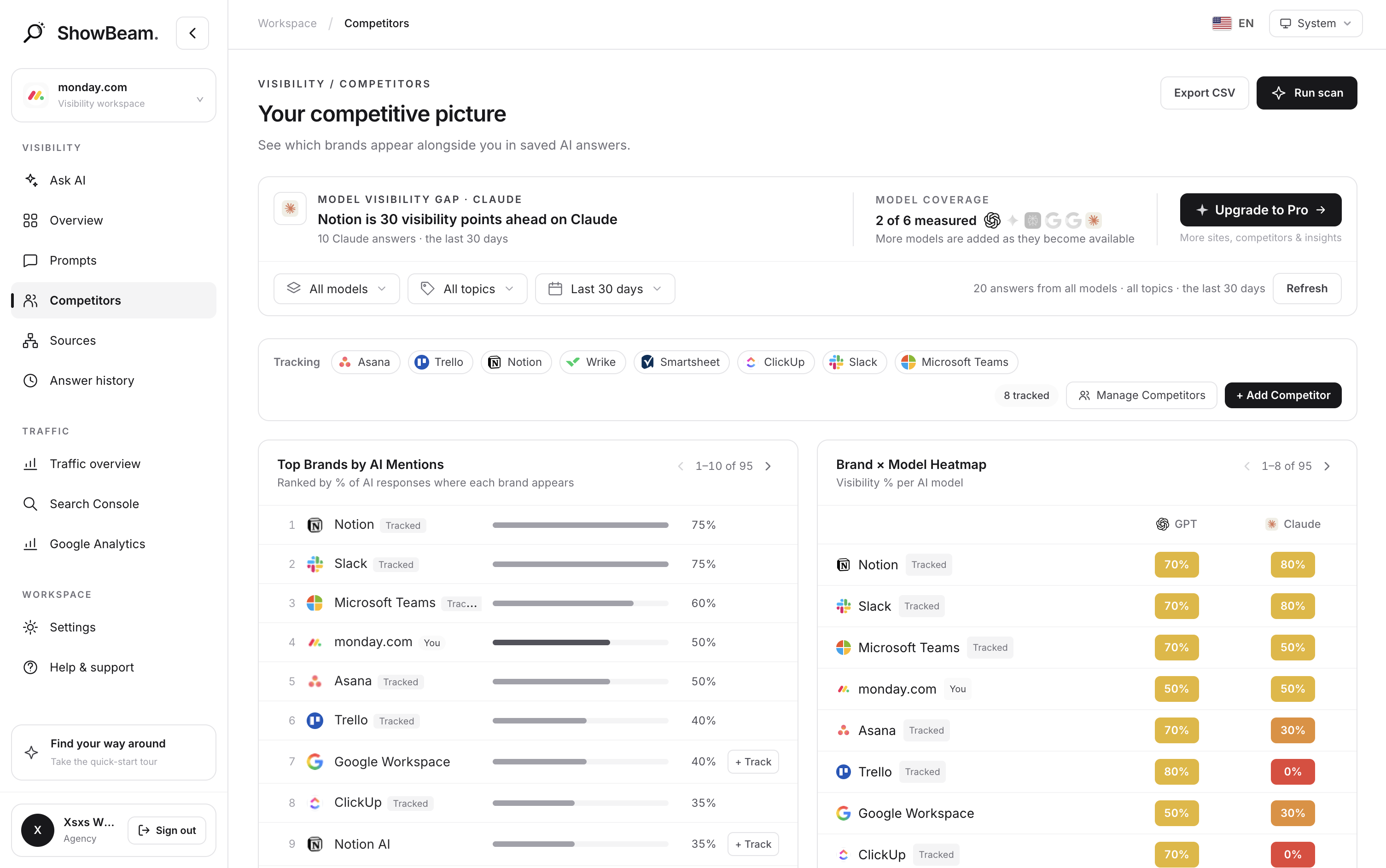Screen dimensions: 1386x868
Task: Click the Trello logo in heatmap row
Action: (x=843, y=771)
